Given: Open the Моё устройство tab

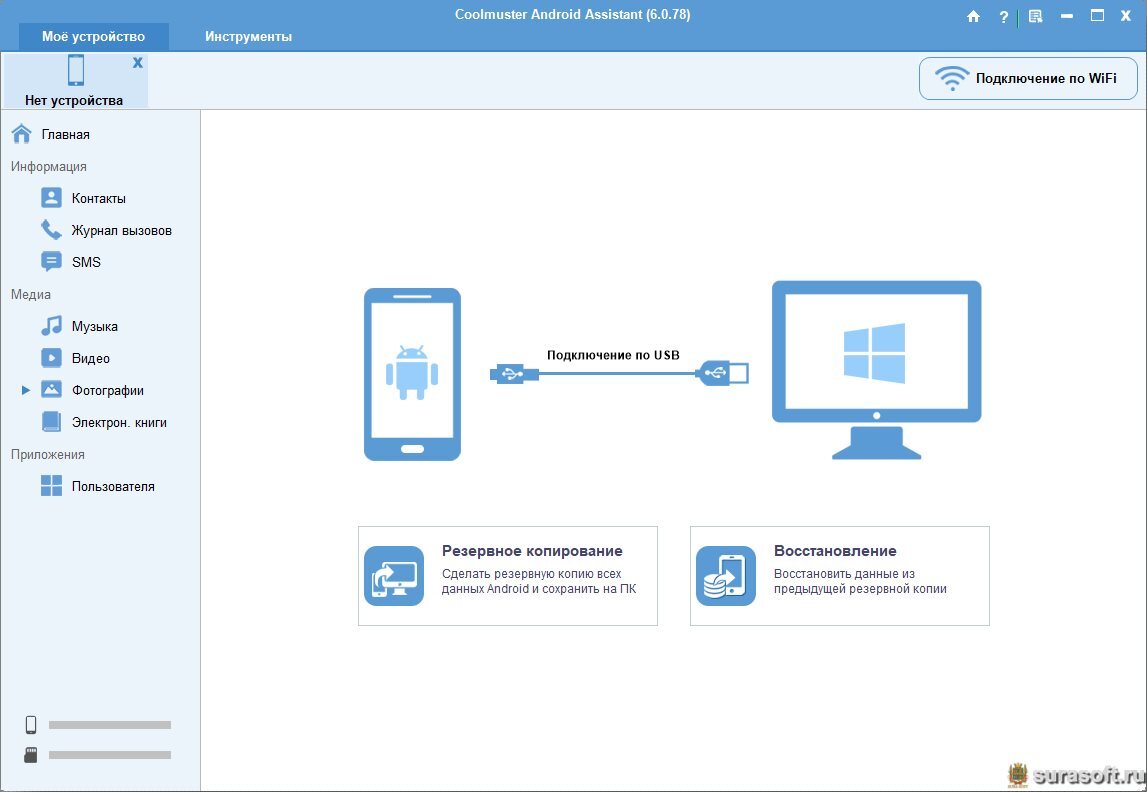Looking at the screenshot, I should pyautogui.click(x=94, y=37).
